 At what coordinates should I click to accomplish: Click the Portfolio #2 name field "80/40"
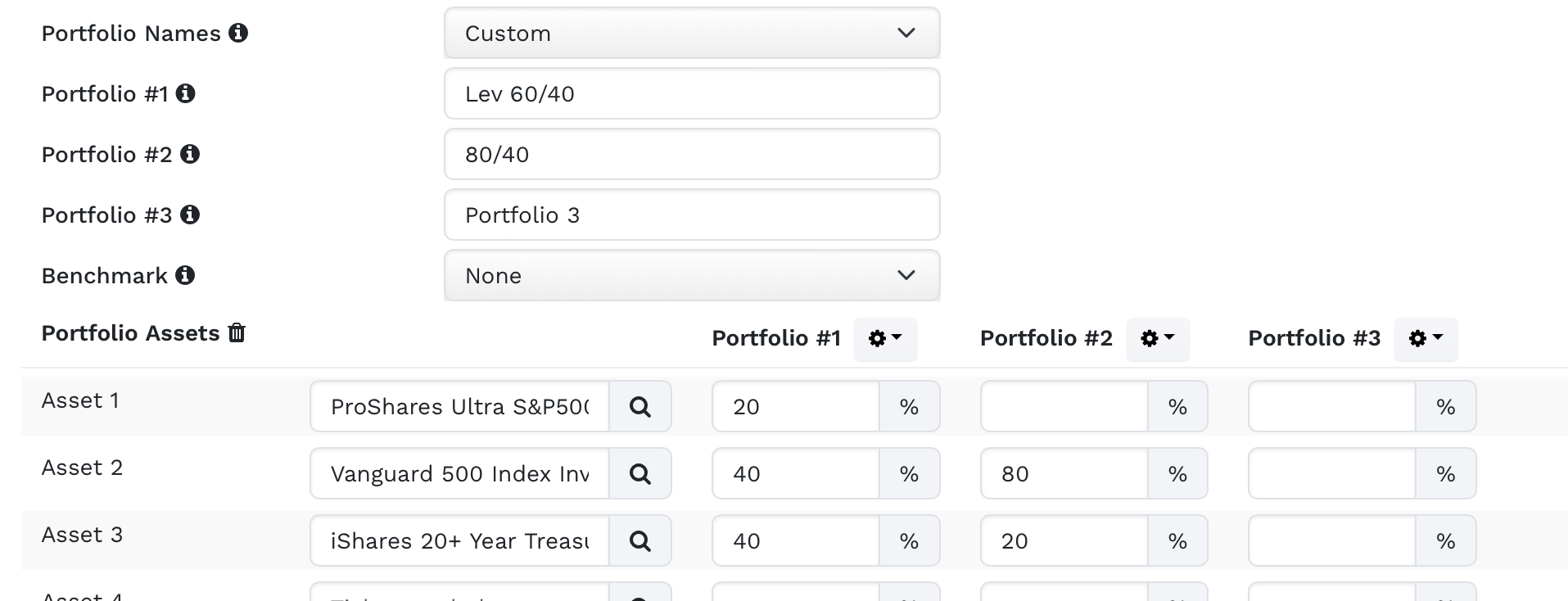coord(691,155)
